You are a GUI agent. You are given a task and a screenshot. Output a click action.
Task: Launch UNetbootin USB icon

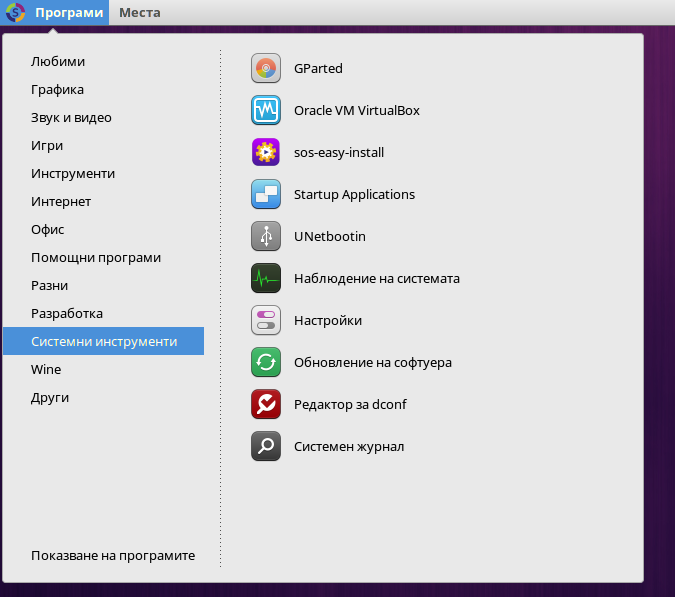coord(266,236)
